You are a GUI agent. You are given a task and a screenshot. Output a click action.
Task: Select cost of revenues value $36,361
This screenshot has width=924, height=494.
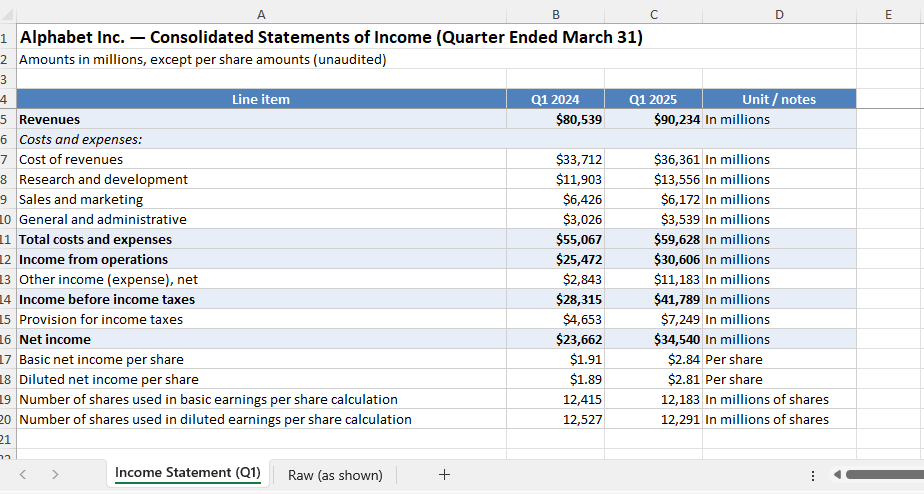[653, 159]
